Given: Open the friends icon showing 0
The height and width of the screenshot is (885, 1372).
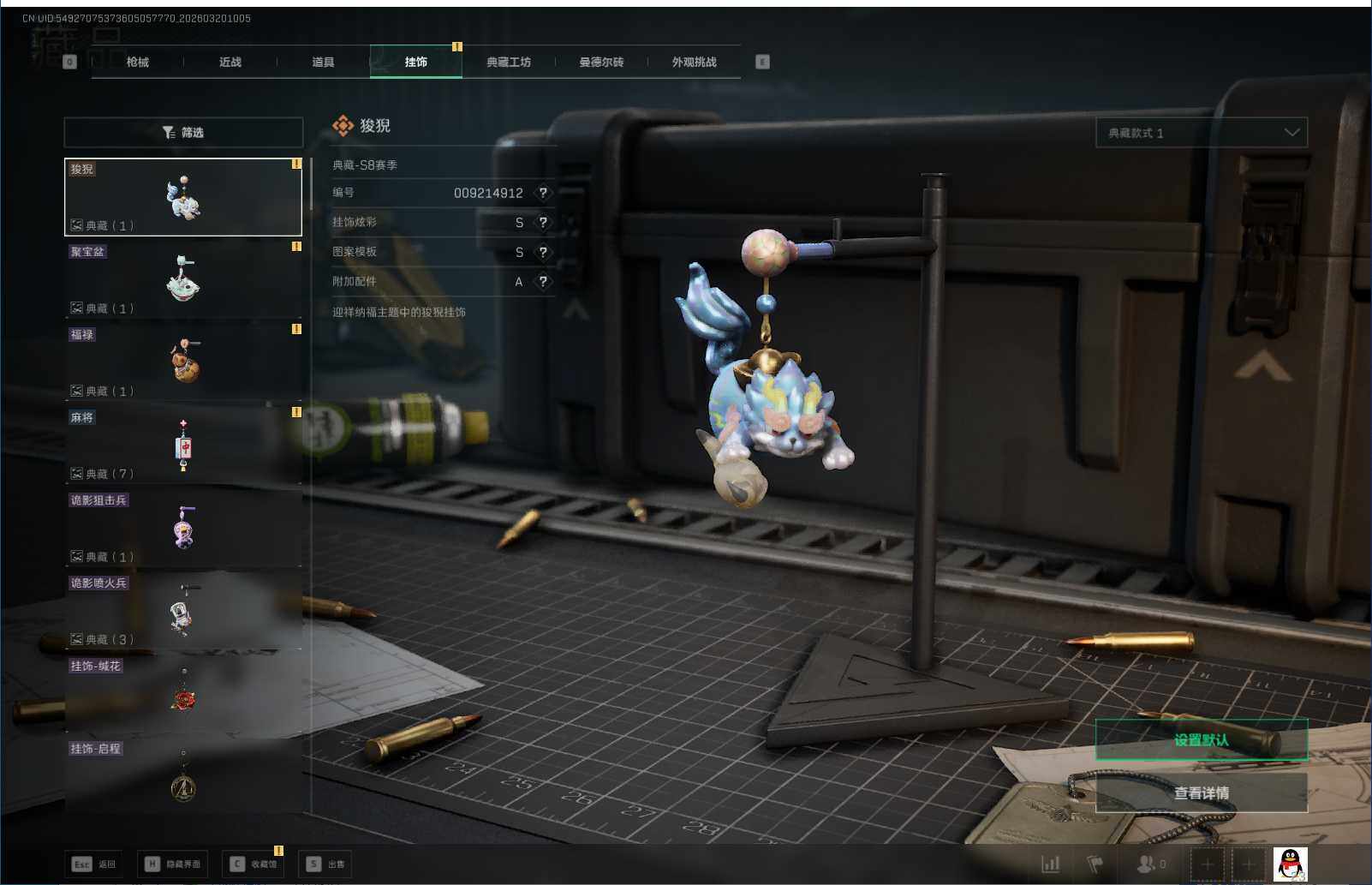Looking at the screenshot, I should pyautogui.click(x=1150, y=864).
